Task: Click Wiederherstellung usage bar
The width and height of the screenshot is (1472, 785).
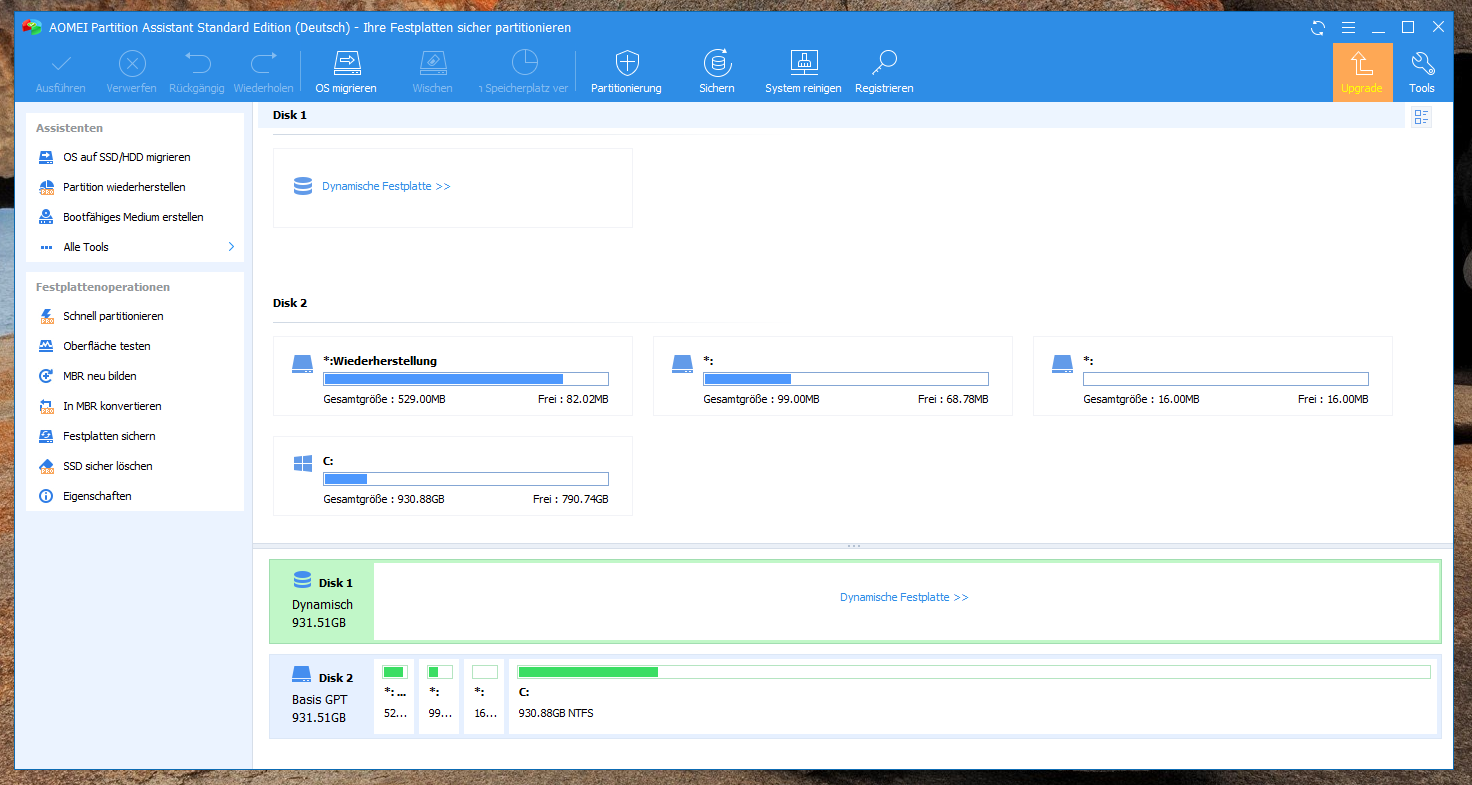Action: coord(466,379)
